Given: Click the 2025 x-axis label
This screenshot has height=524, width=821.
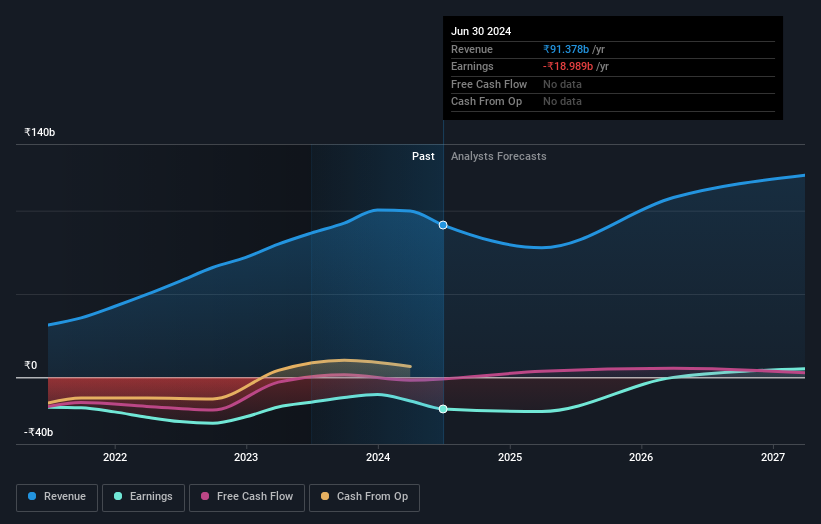Looking at the screenshot, I should pyautogui.click(x=510, y=457).
